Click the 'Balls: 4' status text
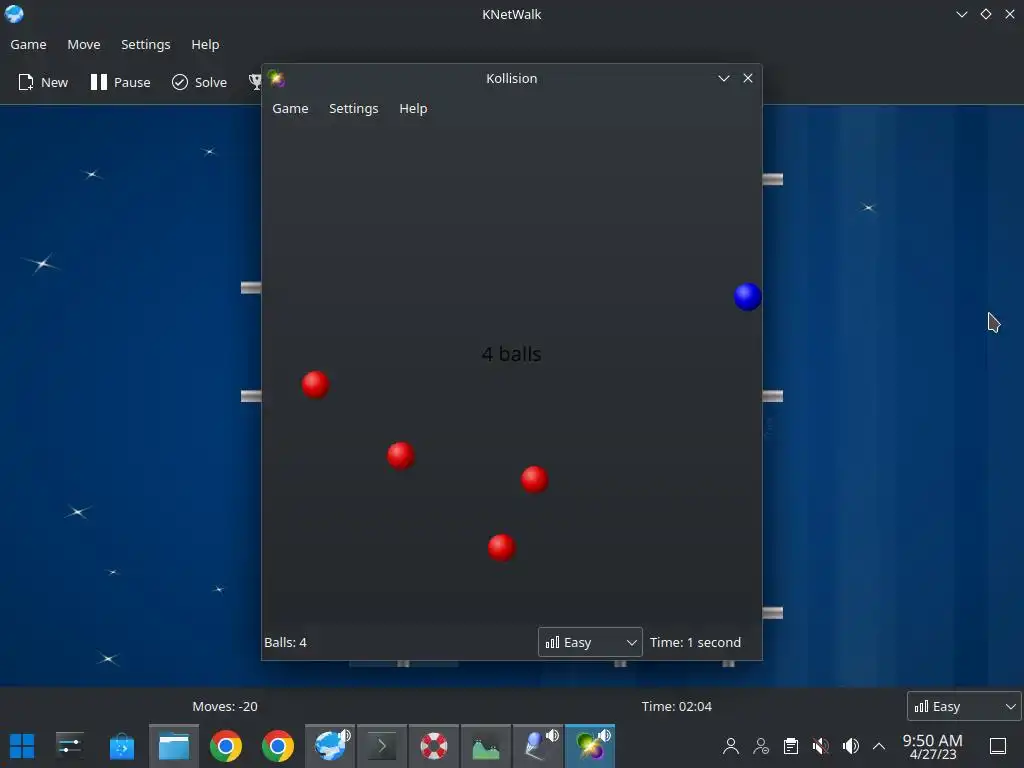Screen dimensions: 1024x768 (285, 642)
